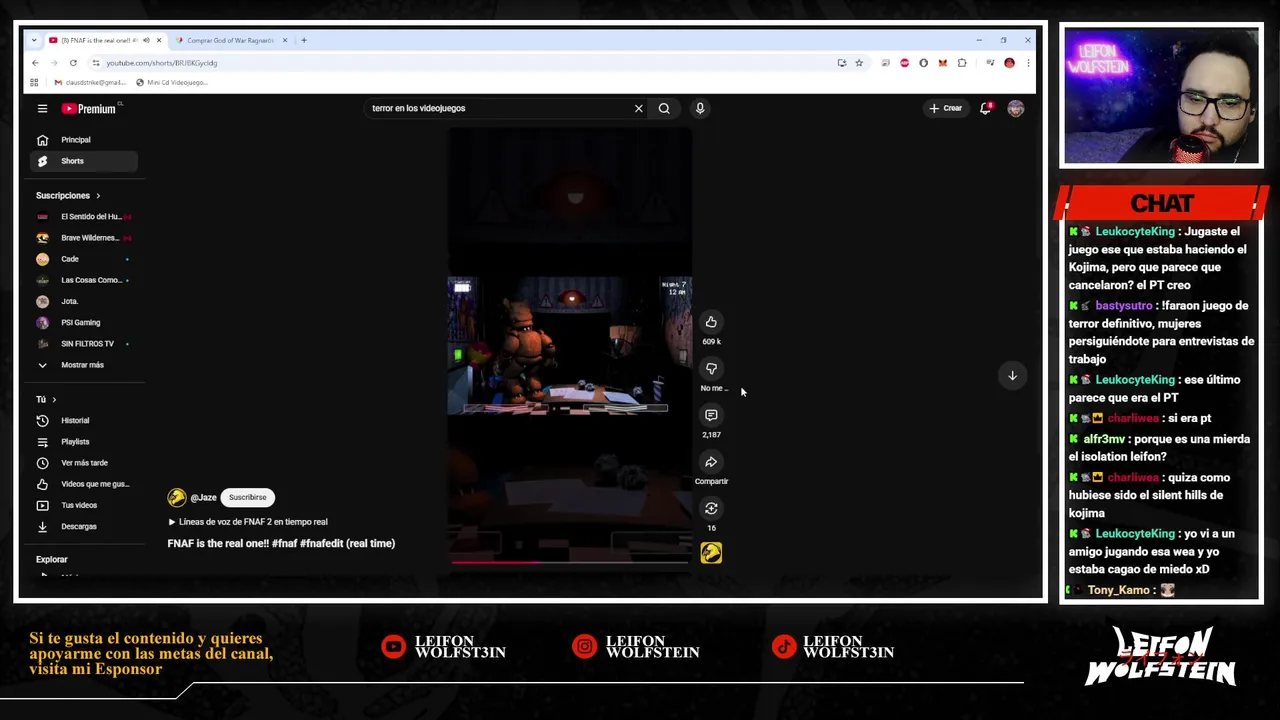Open SIN FILTROS TV channel

(x=84, y=344)
